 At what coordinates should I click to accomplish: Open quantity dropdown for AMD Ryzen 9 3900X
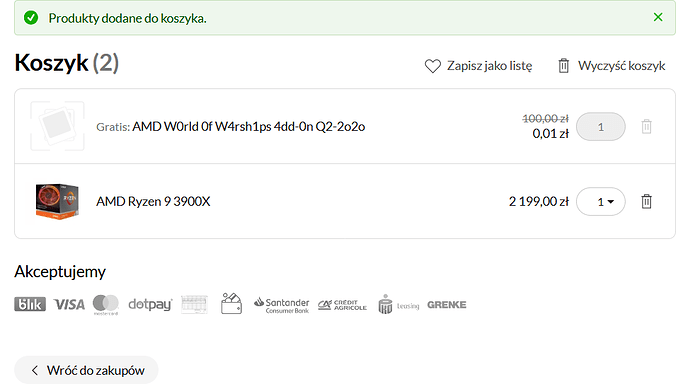point(601,201)
